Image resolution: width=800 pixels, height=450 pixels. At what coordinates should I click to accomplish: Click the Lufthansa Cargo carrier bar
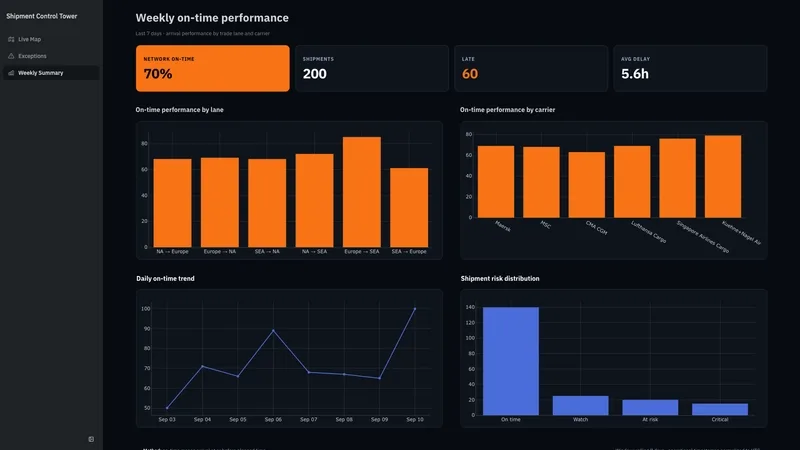point(632,182)
